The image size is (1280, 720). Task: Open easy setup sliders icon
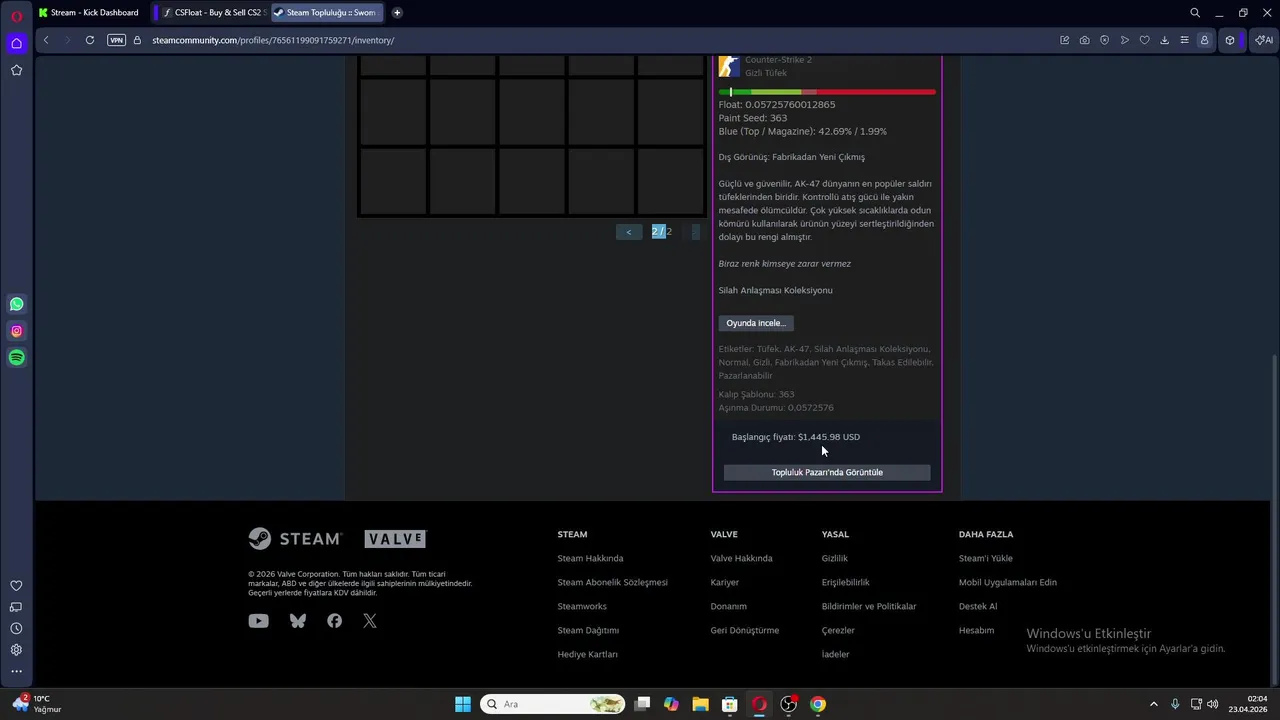[1184, 40]
